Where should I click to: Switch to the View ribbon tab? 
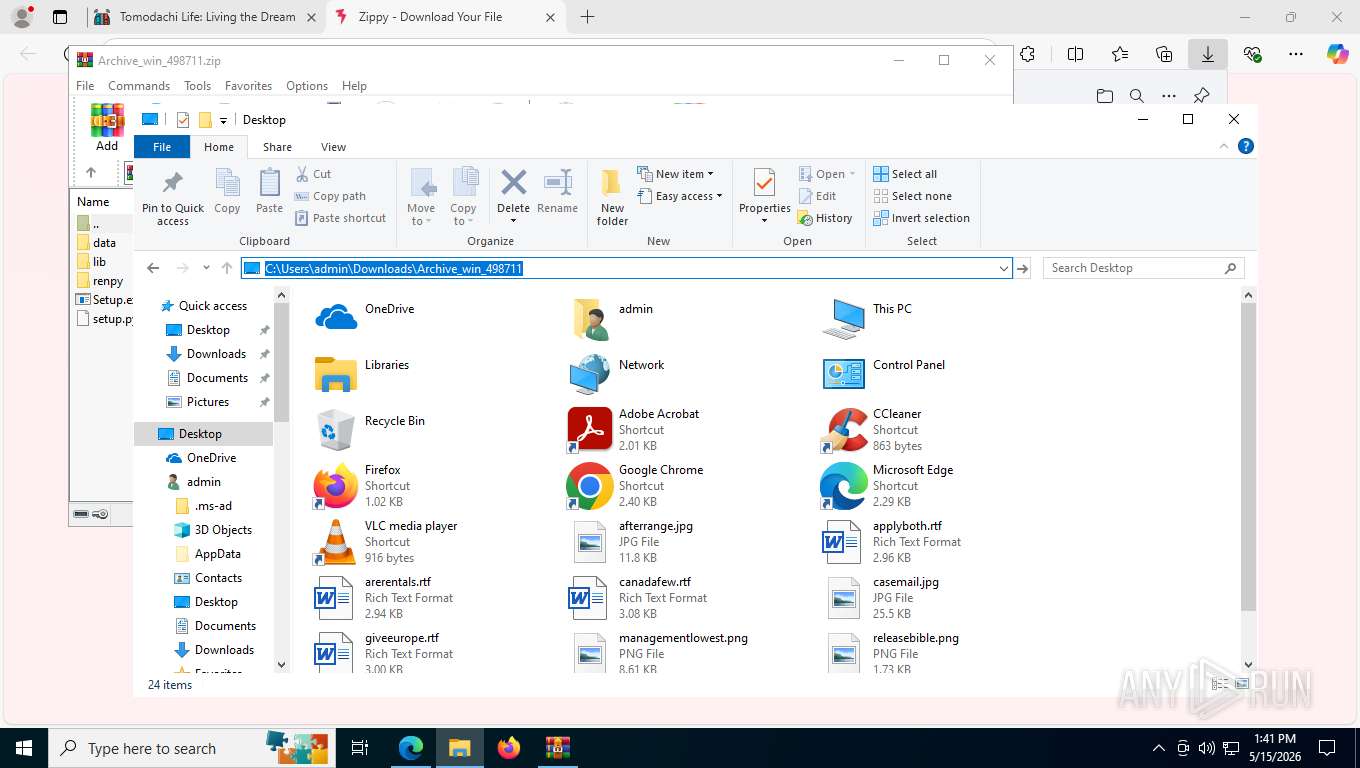(333, 147)
